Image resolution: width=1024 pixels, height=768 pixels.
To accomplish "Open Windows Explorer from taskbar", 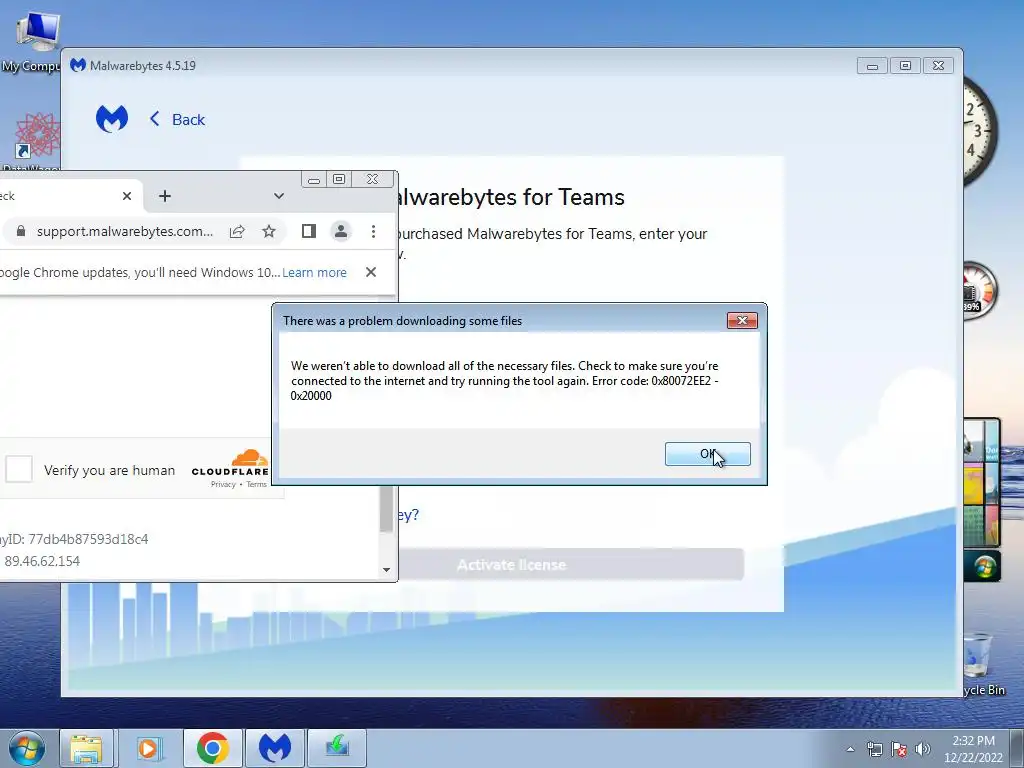I will click(86, 748).
